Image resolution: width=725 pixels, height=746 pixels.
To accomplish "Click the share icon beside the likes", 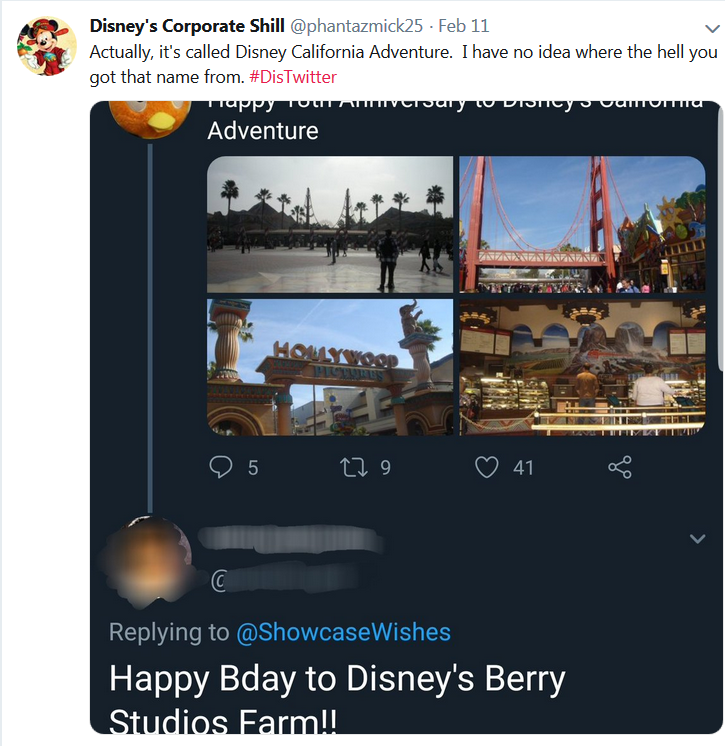I will point(620,467).
